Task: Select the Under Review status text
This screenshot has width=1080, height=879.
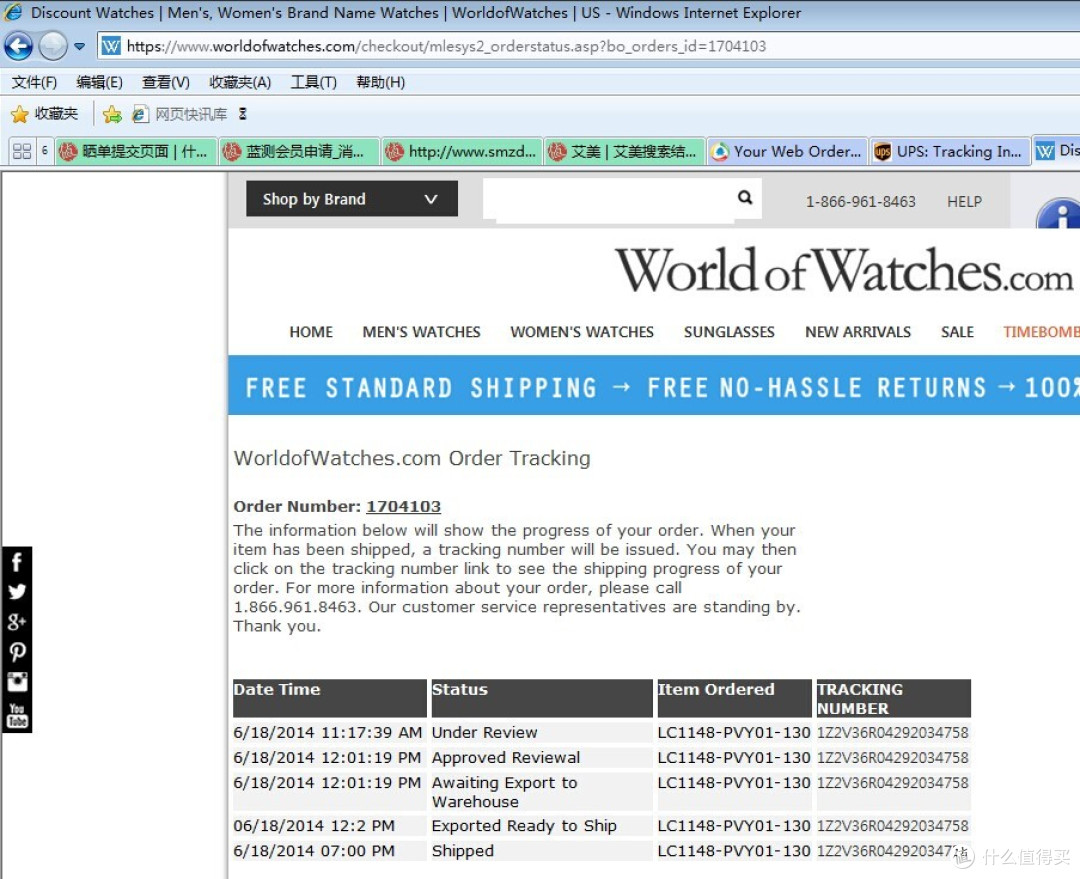Action: (x=484, y=732)
